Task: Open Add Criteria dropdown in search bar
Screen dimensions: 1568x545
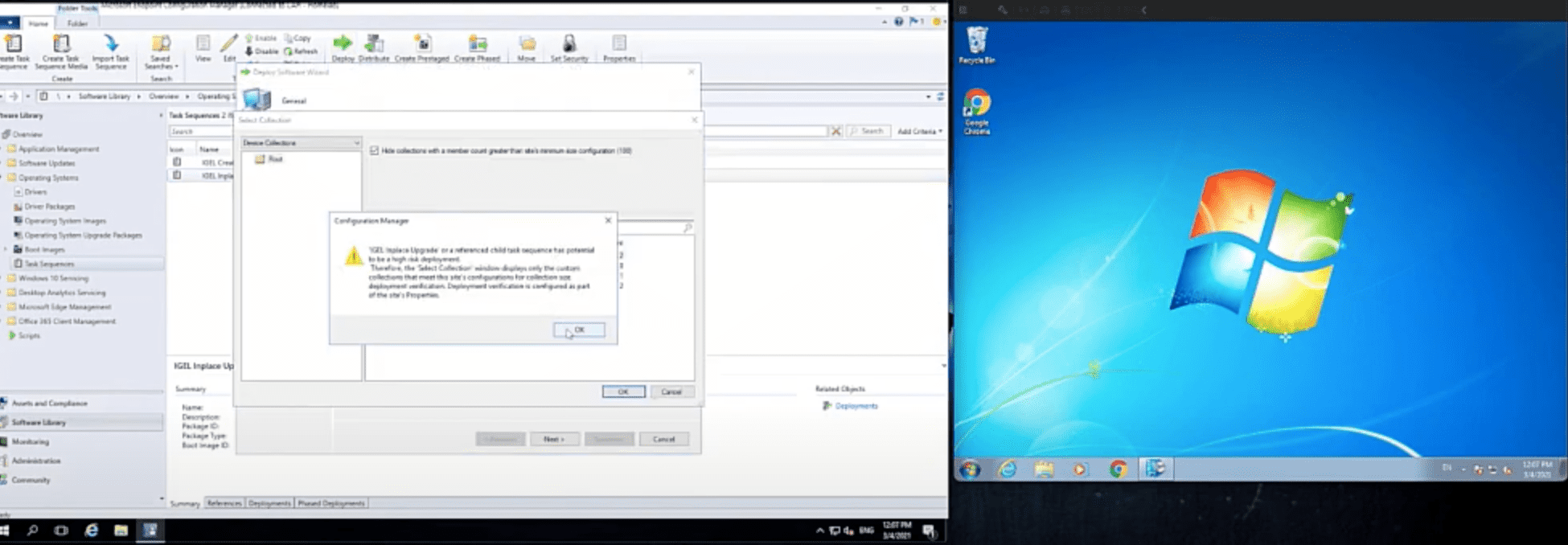Action: point(920,131)
